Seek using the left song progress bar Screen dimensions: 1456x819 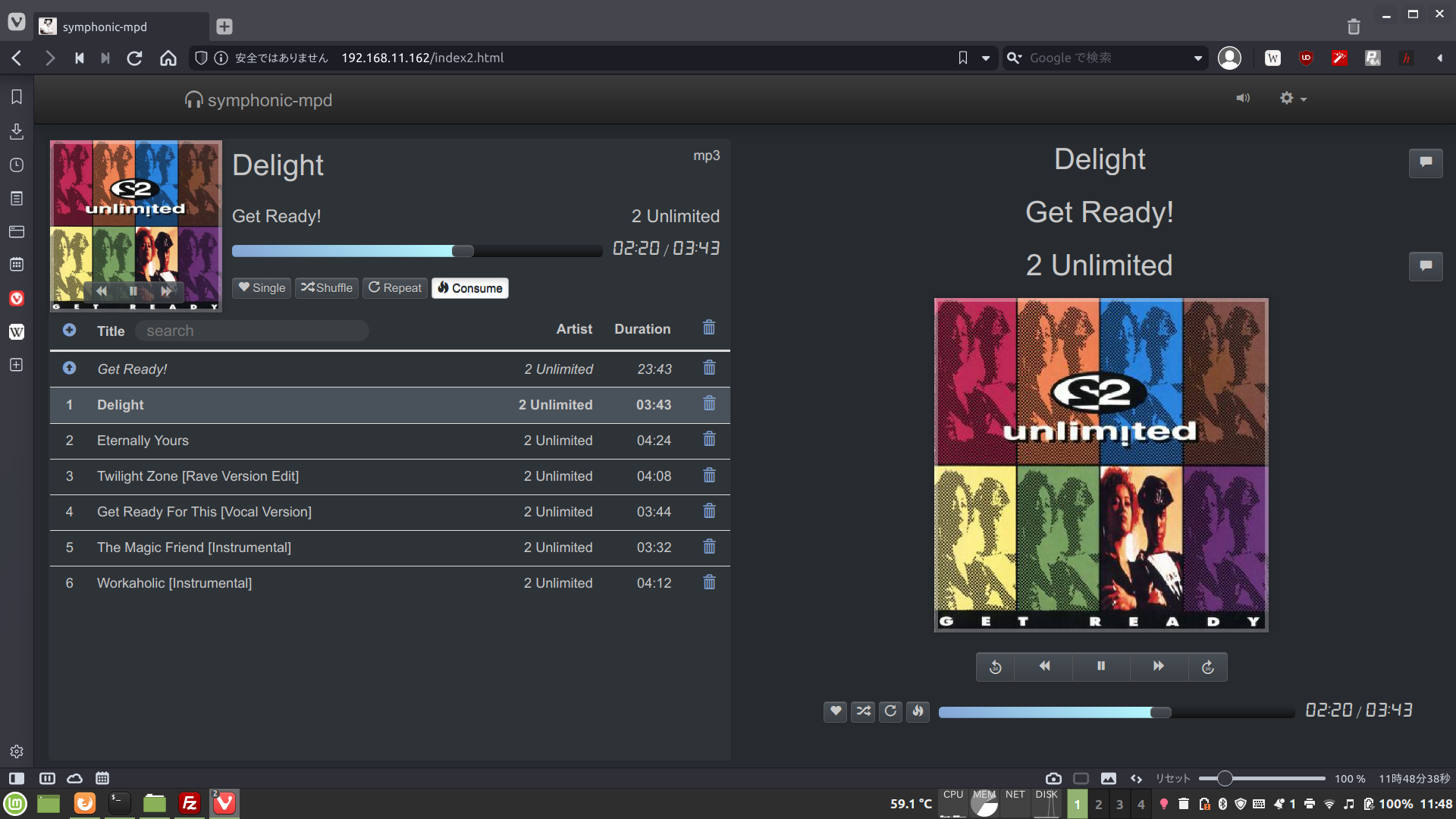pyautogui.click(x=417, y=251)
